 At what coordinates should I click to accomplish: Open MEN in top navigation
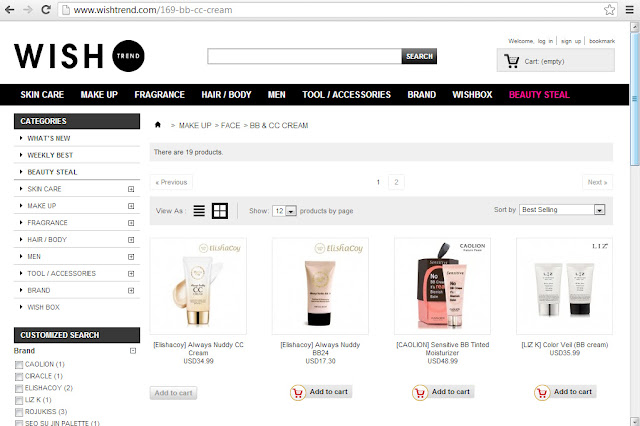pyautogui.click(x=276, y=95)
